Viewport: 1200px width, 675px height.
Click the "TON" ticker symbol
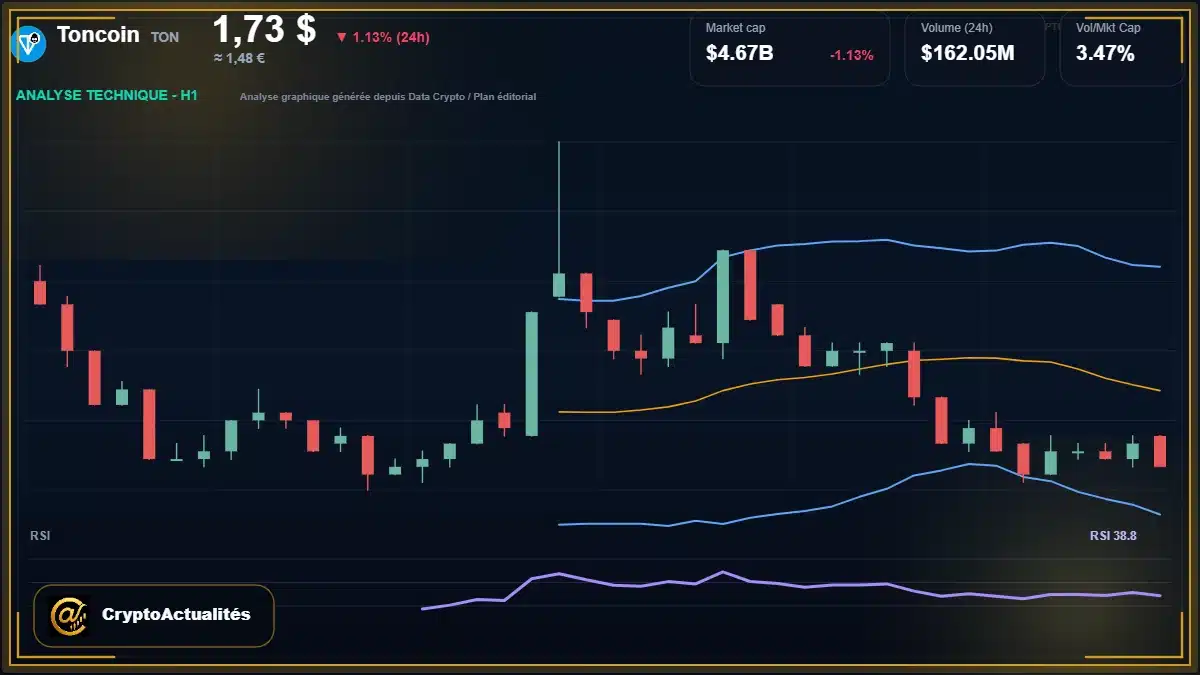point(165,37)
